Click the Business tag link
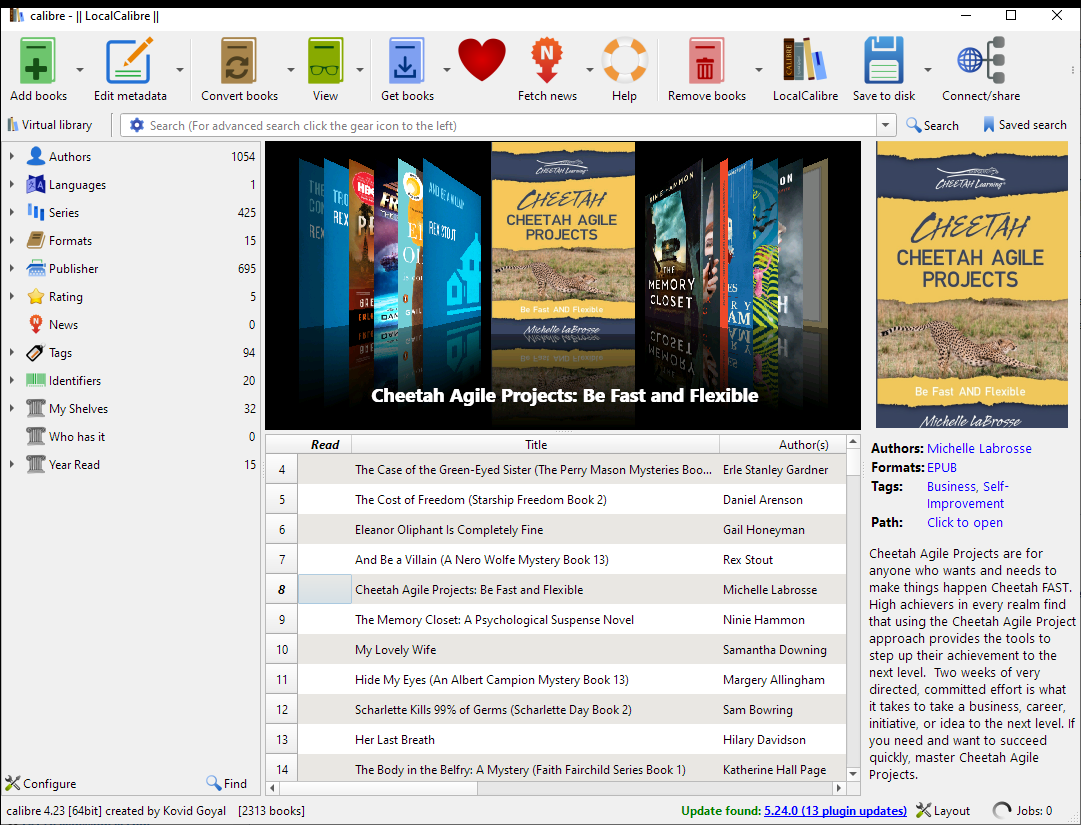Viewport: 1081px width, 825px height. tap(951, 487)
